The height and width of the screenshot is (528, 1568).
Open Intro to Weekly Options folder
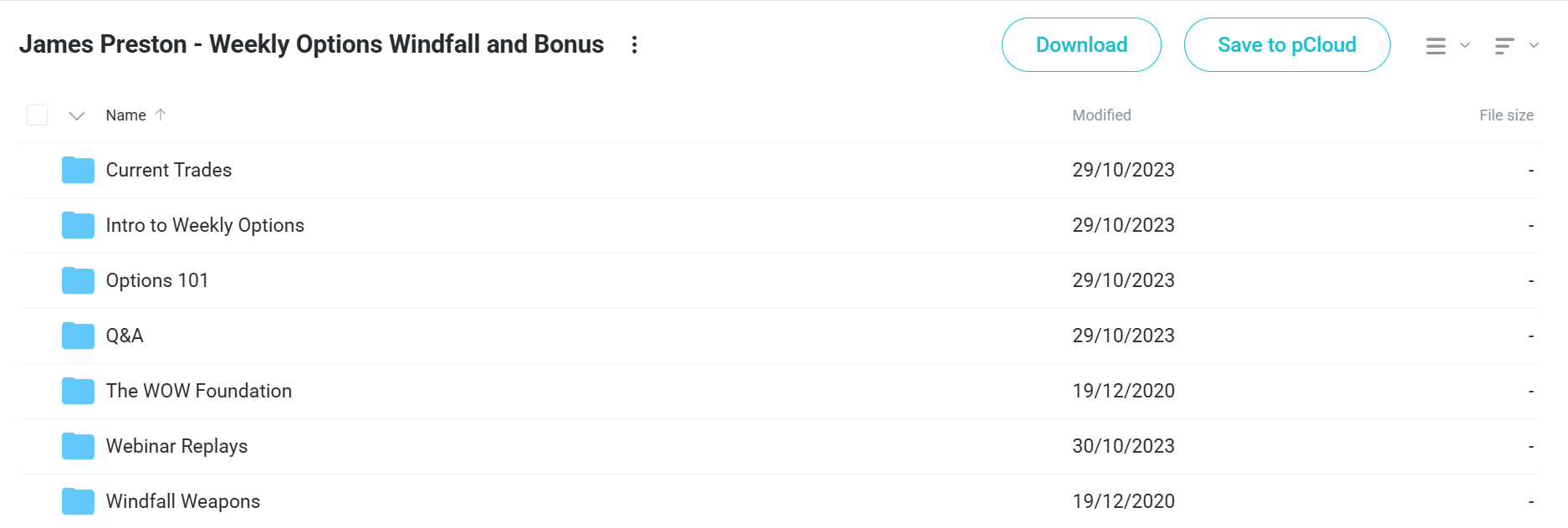pyautogui.click(x=205, y=225)
